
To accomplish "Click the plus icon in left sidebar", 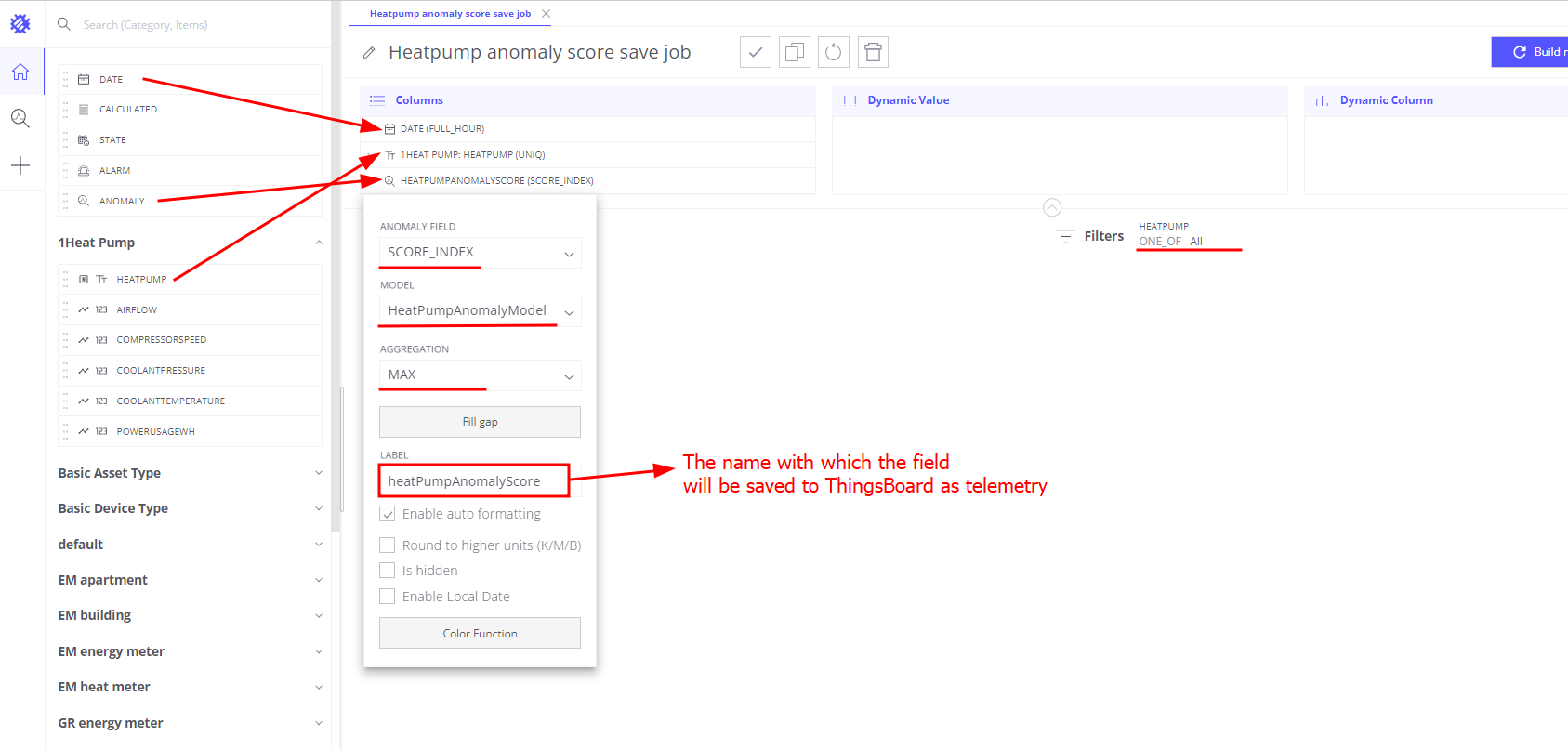I will coord(20,165).
